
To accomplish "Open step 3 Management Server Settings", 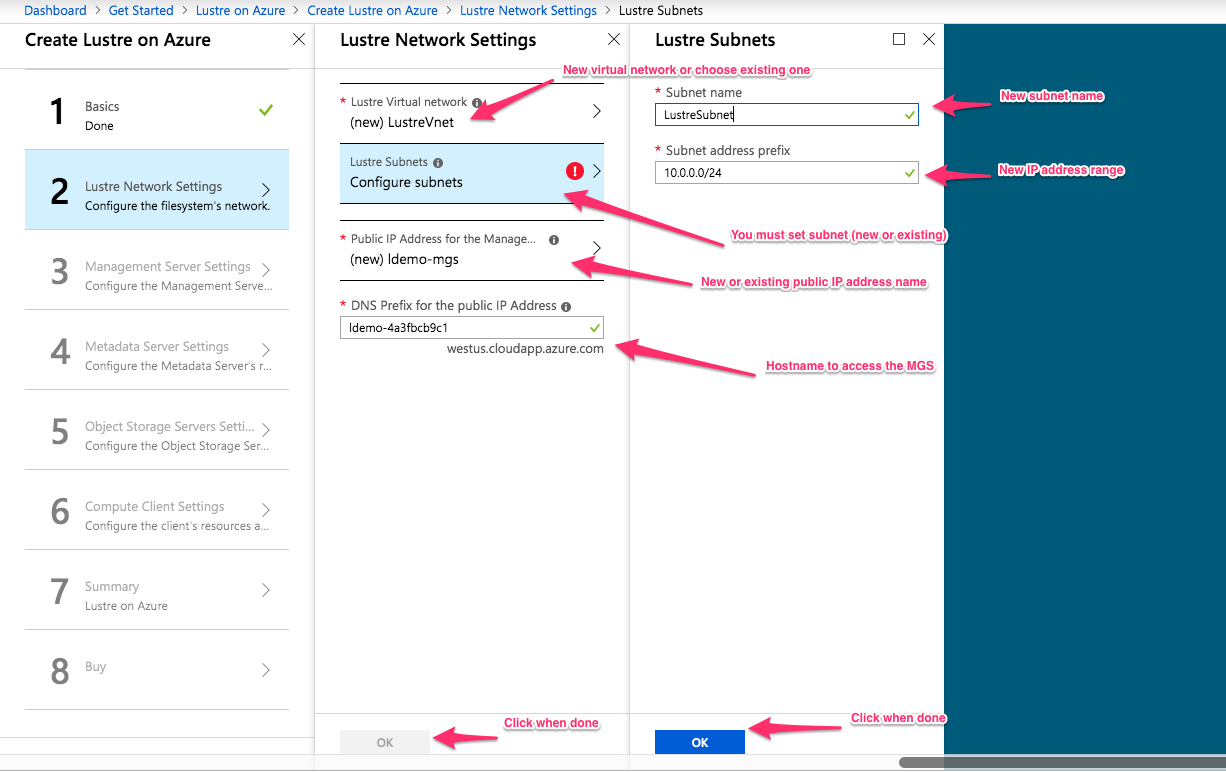I will coord(157,270).
